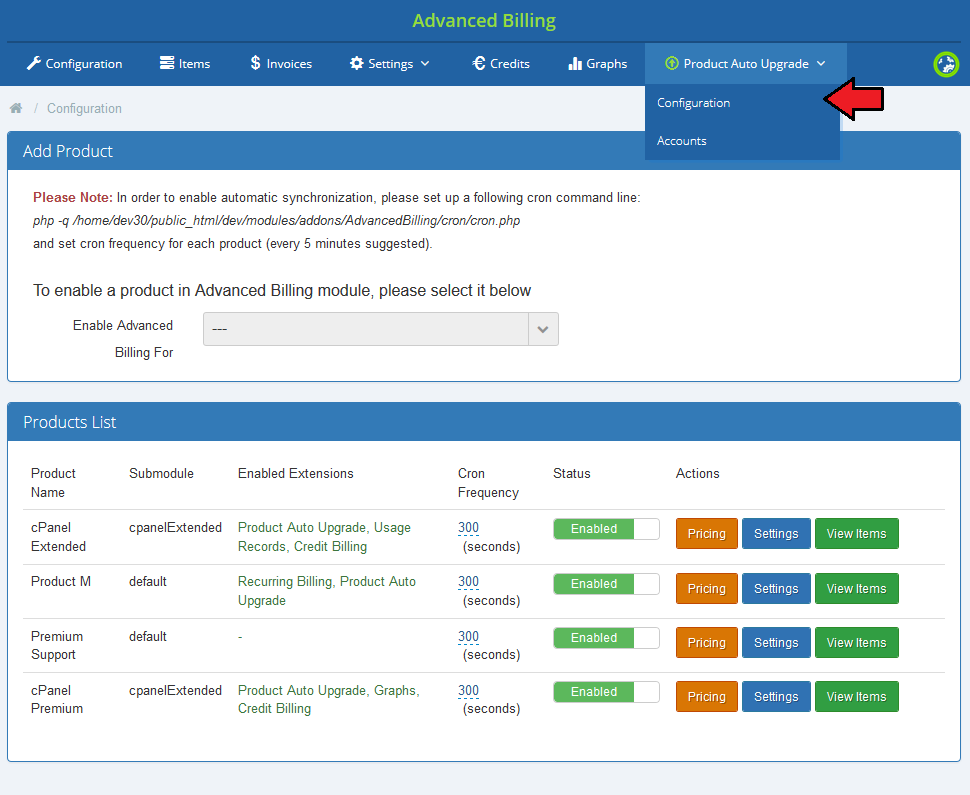
Task: Edit cron frequency 300 for cPanel Extended
Action: pyautogui.click(x=468, y=528)
